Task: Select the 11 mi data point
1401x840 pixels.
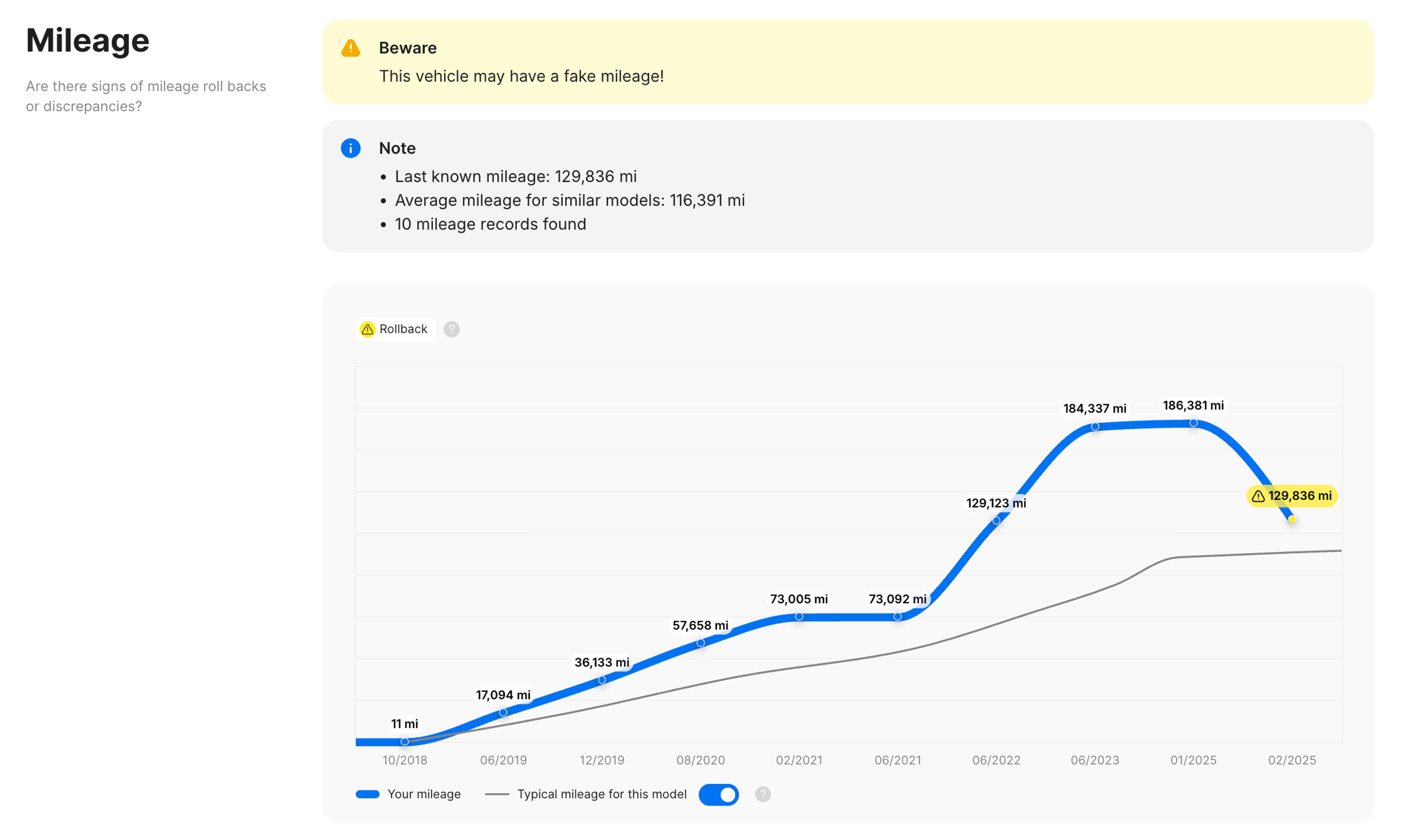Action: pos(405,742)
